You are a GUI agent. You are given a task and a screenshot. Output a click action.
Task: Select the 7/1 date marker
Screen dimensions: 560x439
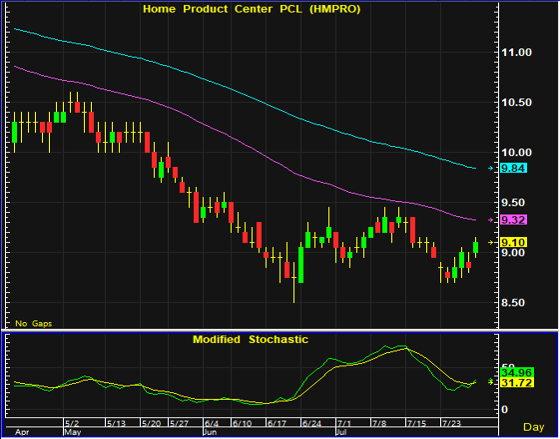(344, 424)
